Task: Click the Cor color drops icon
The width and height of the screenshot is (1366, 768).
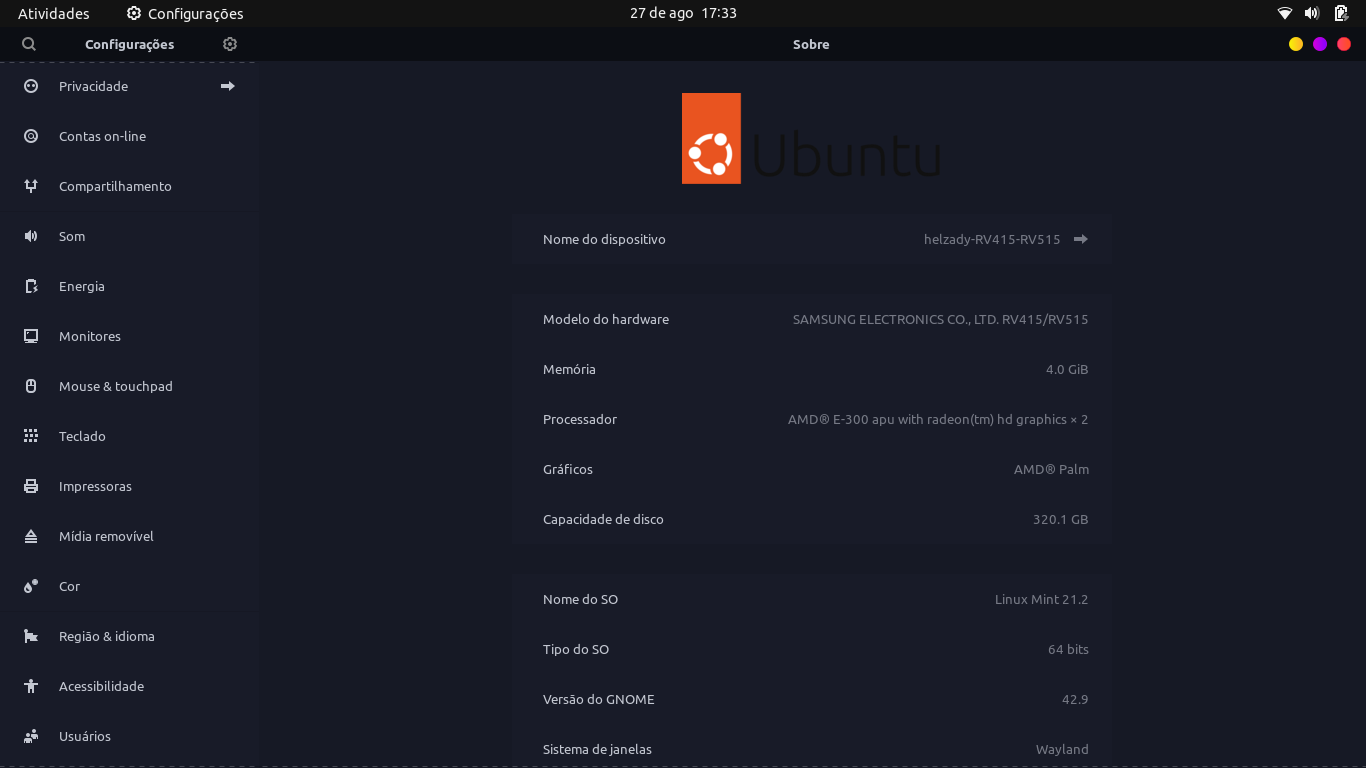Action: pos(31,586)
